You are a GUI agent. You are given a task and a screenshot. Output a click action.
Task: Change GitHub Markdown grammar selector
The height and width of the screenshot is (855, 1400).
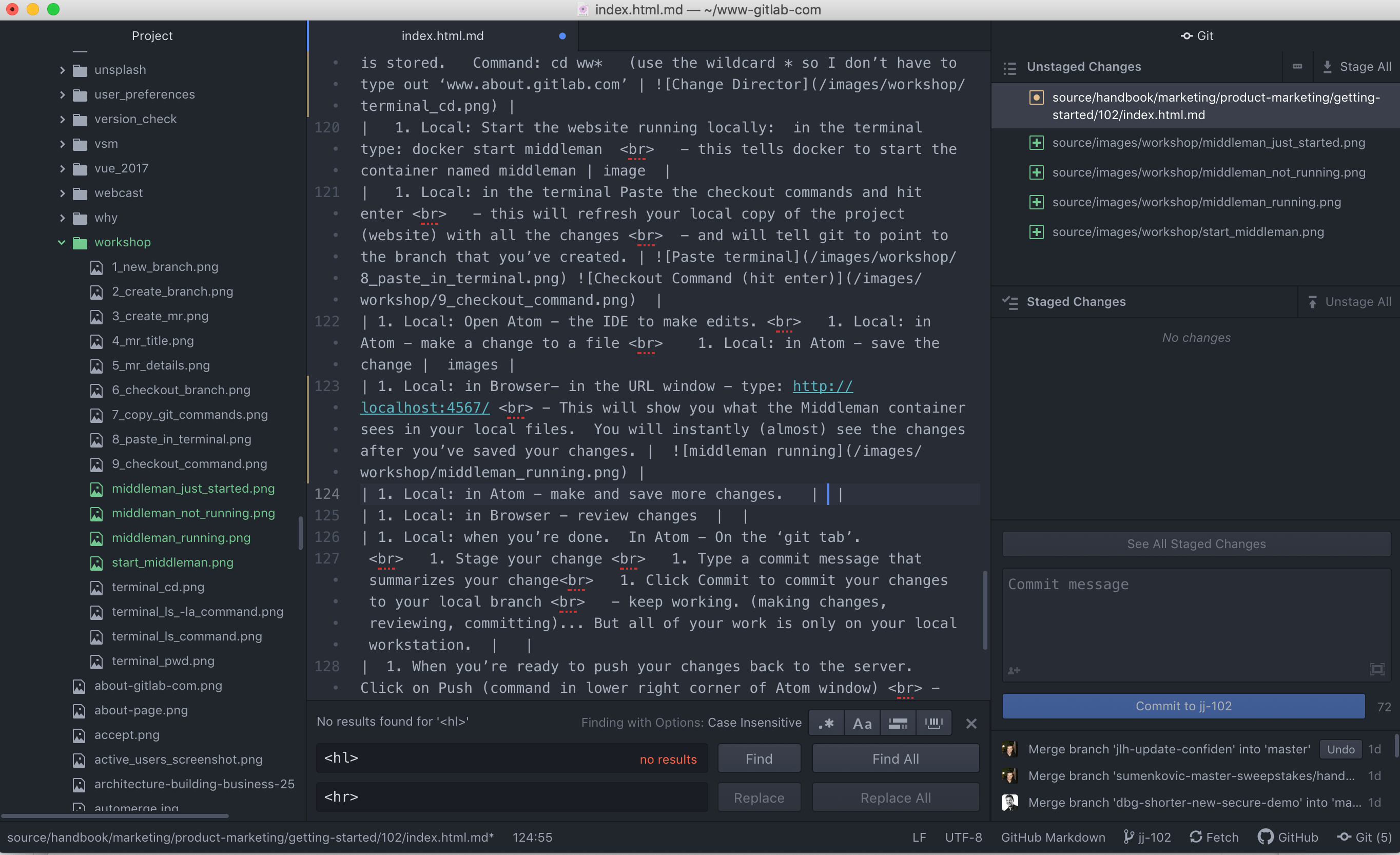[x=1054, y=838]
